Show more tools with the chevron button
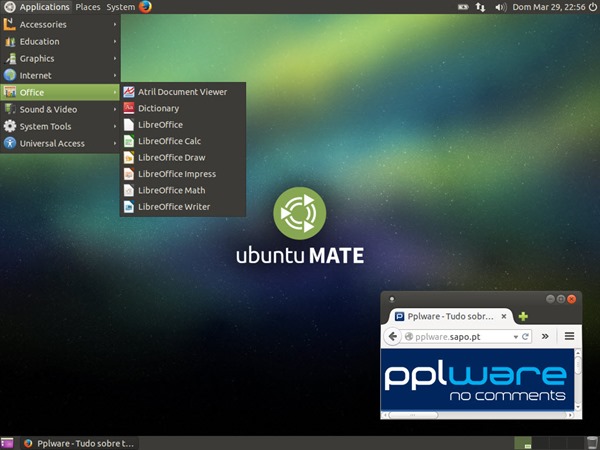600x450 pixels. [545, 337]
